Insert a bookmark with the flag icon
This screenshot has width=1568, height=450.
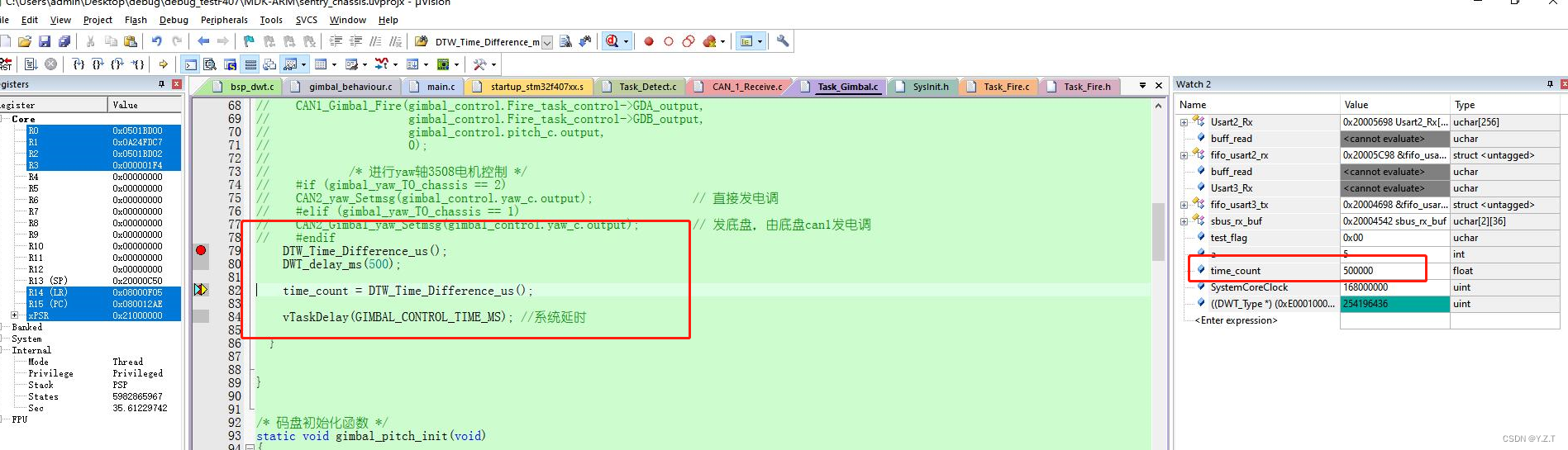pyautogui.click(x=249, y=41)
